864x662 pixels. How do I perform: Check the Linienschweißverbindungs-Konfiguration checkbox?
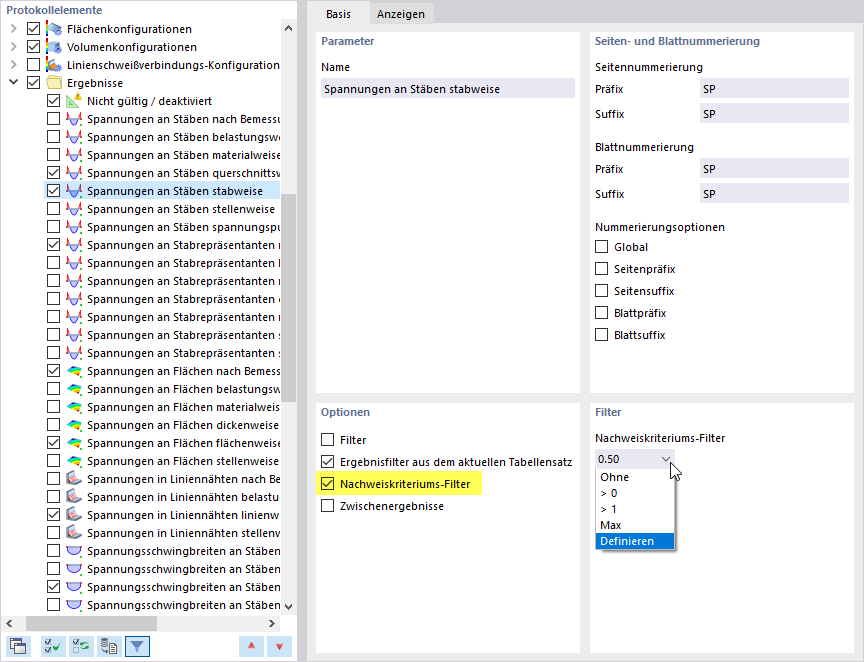34,65
